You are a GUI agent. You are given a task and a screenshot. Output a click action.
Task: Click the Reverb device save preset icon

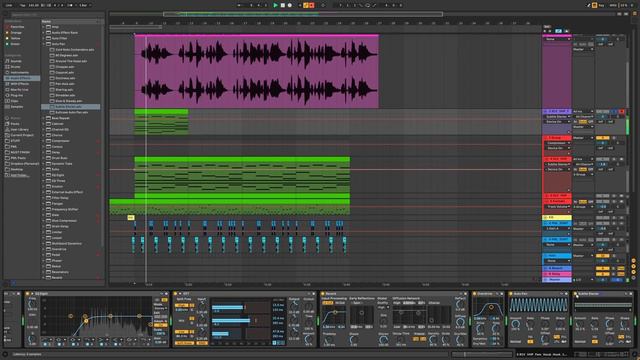coord(465,294)
